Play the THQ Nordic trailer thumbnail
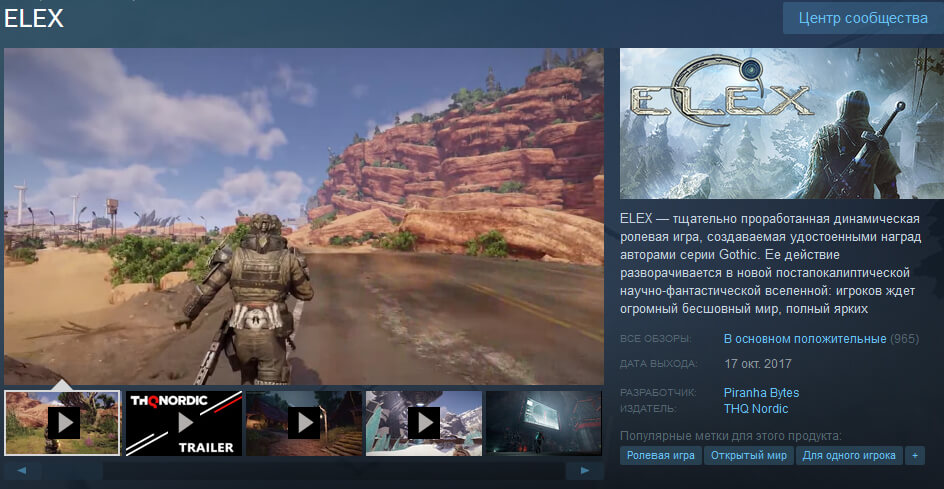The image size is (944, 489). pos(184,423)
